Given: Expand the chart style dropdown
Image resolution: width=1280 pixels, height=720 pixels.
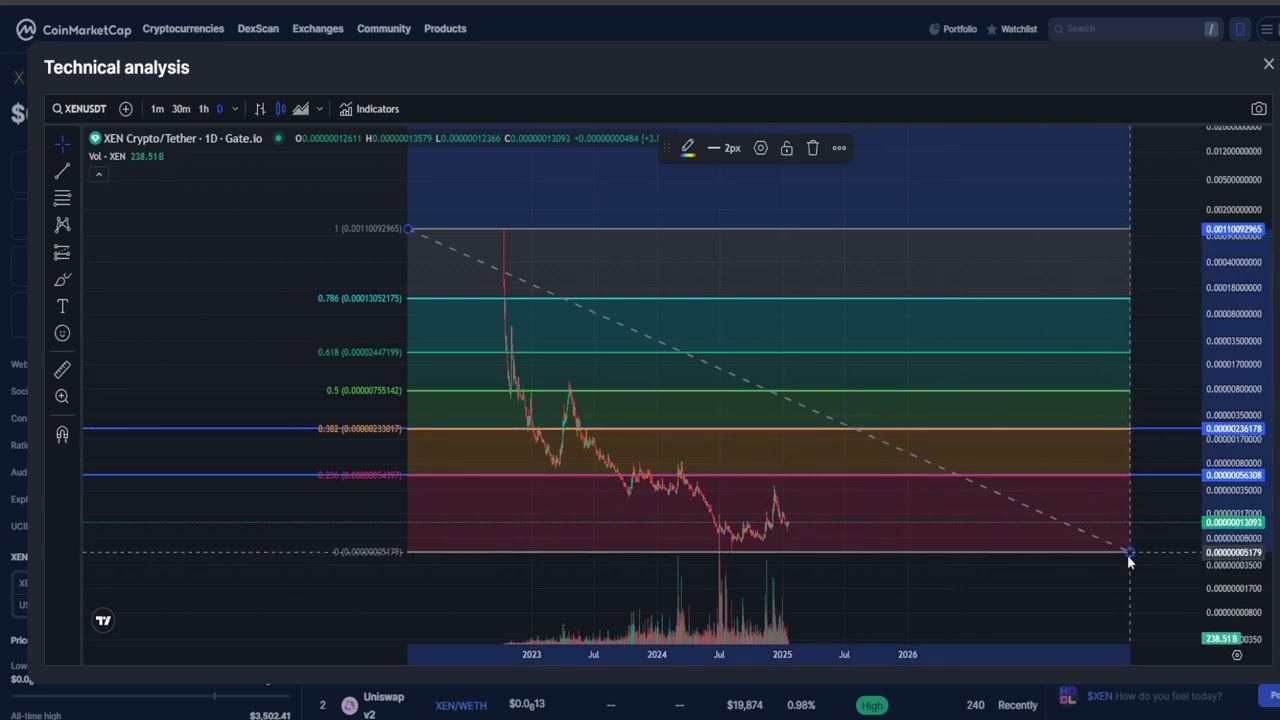Looking at the screenshot, I should pos(319,109).
